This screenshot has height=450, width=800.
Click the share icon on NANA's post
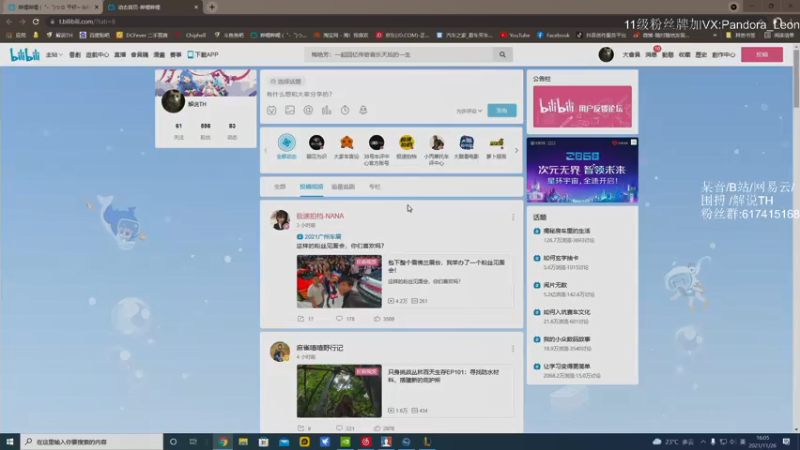301,319
